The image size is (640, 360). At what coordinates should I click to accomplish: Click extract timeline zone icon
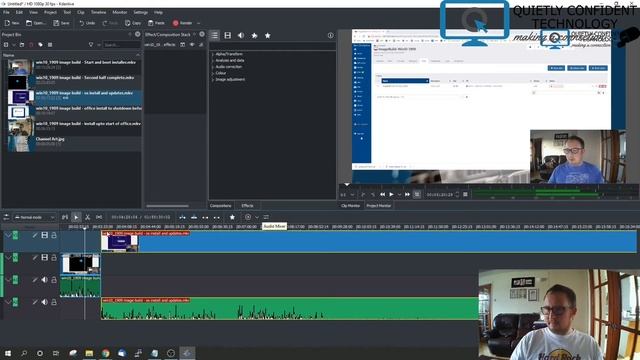coord(205,217)
